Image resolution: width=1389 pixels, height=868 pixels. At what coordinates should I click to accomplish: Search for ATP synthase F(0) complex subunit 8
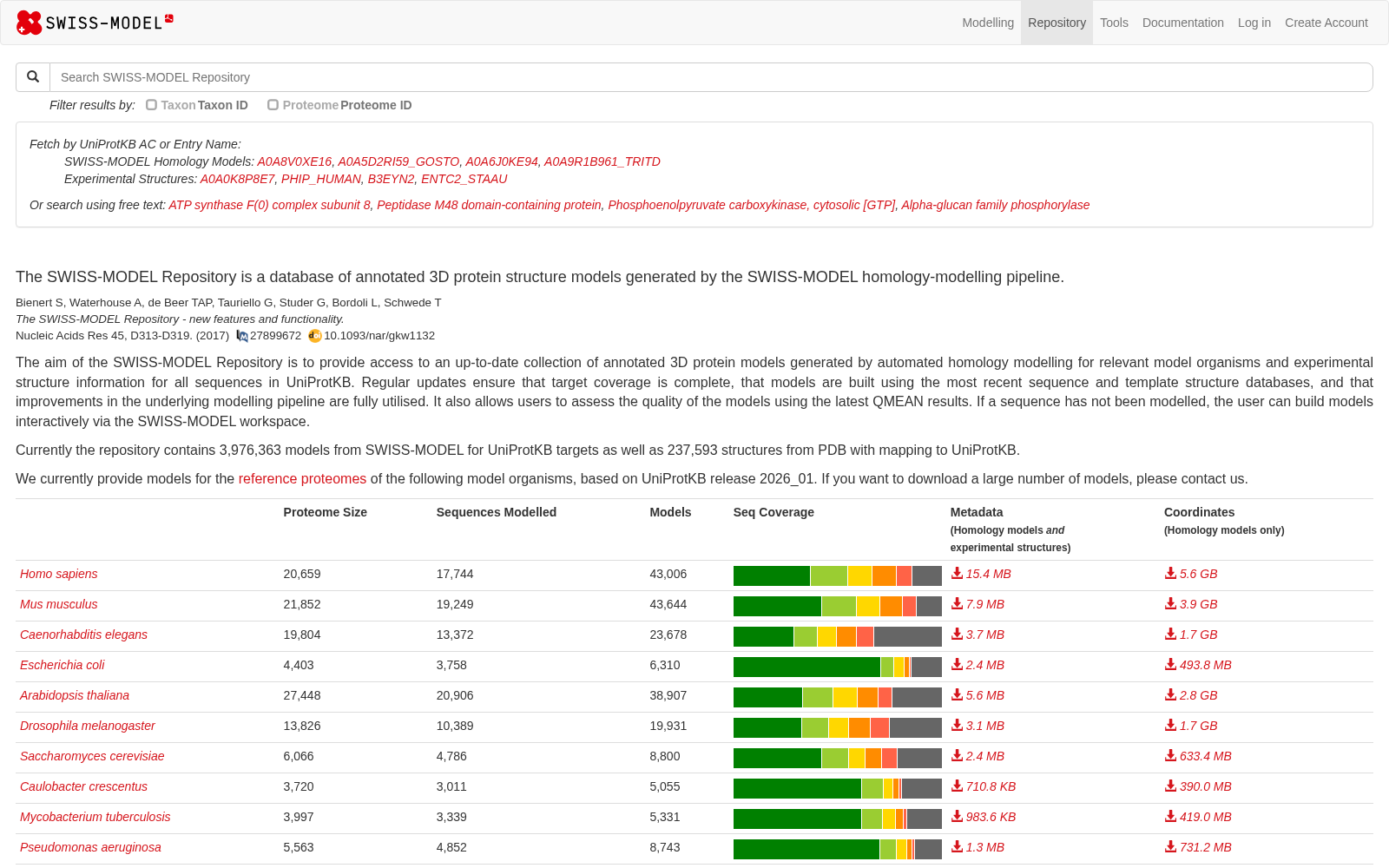click(x=269, y=205)
